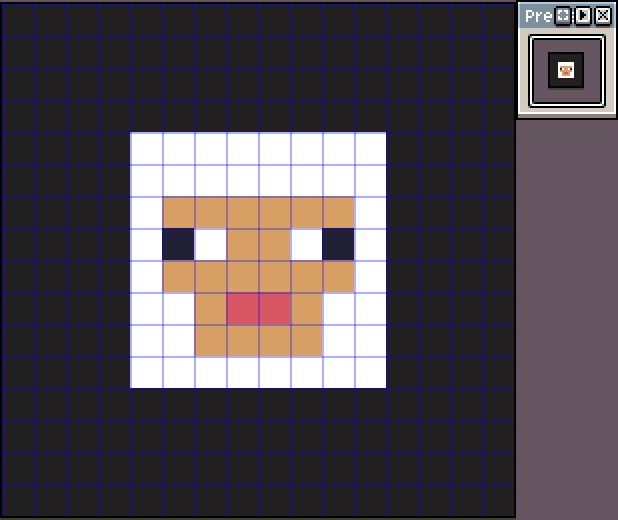Click the sprite thumbnail in the Preview

[566, 70]
